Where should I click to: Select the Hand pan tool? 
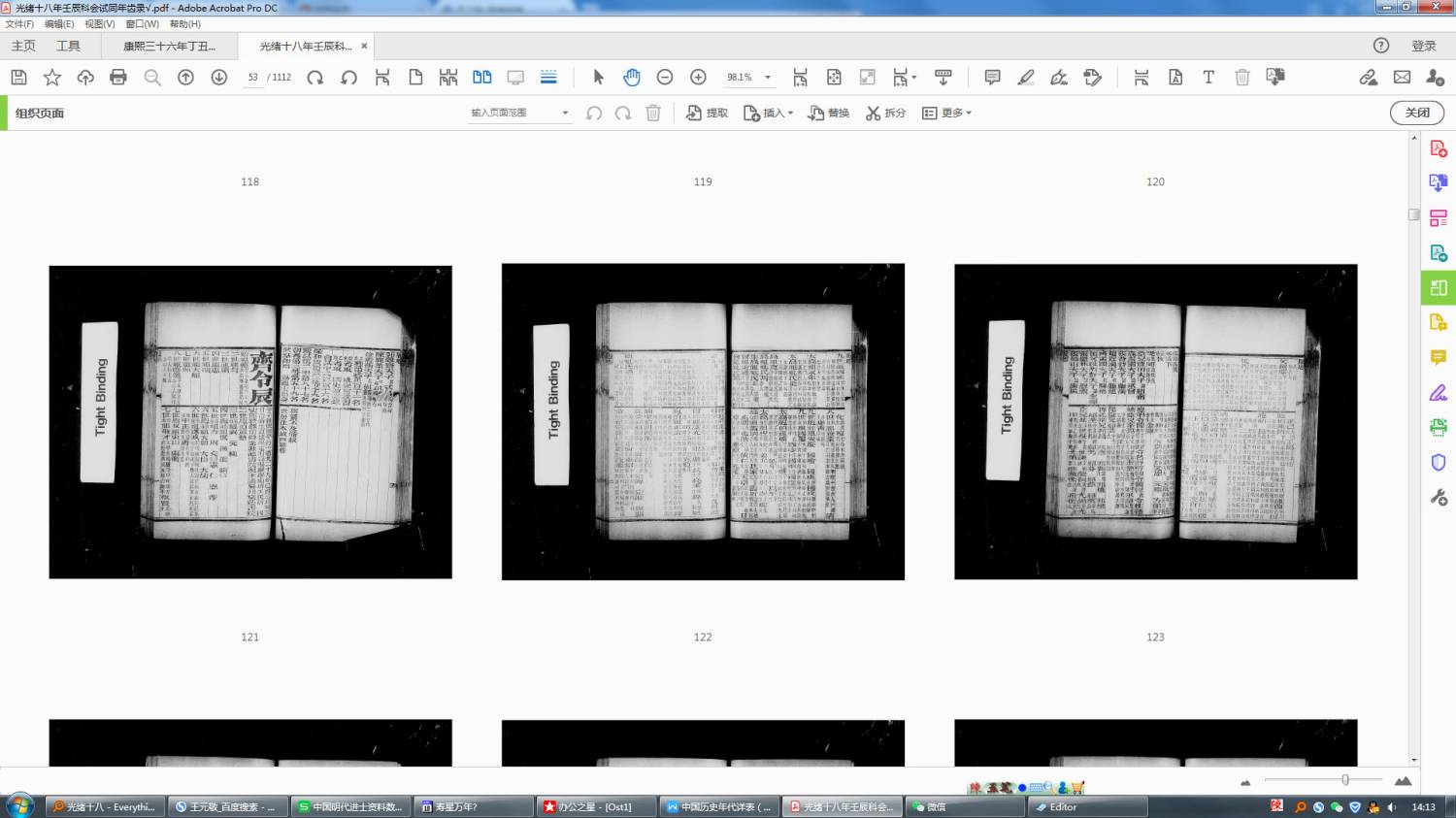coord(632,78)
